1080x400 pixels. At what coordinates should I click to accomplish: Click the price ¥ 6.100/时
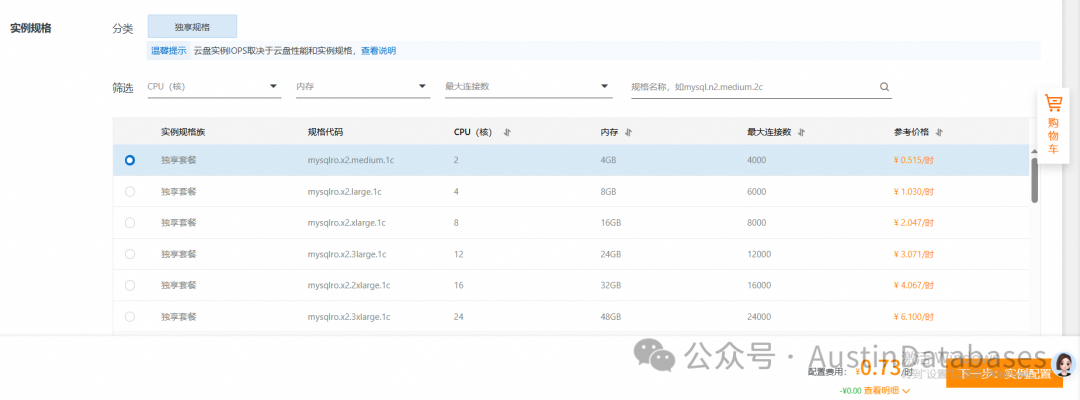pos(914,317)
